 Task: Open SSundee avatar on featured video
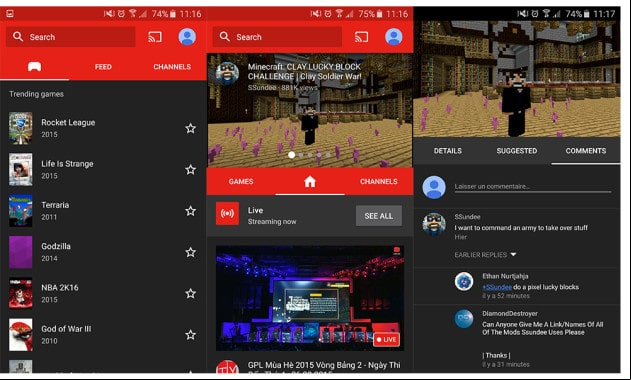coord(227,73)
